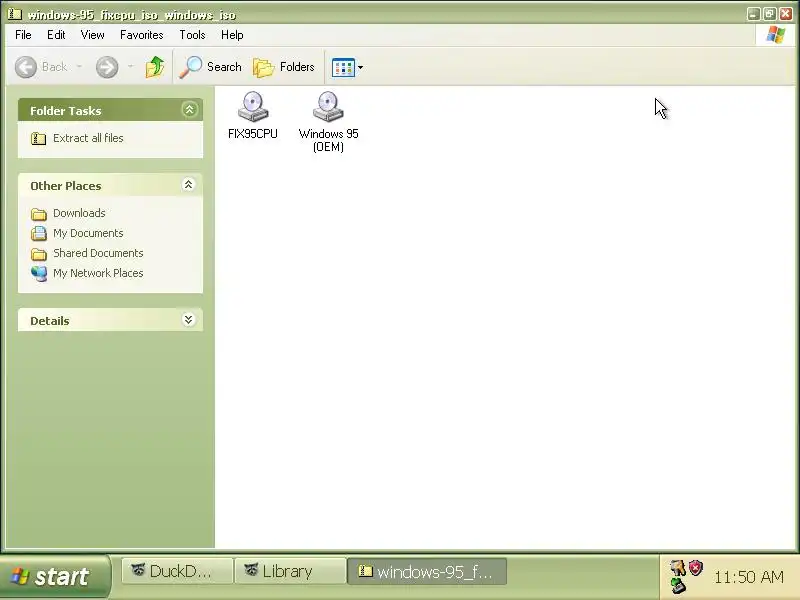This screenshot has height=600, width=800.
Task: Open the Tools menu
Action: tap(192, 35)
